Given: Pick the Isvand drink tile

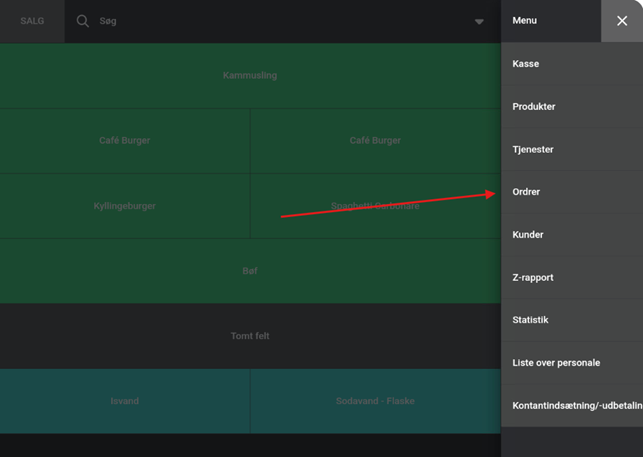Looking at the screenshot, I should [125, 401].
